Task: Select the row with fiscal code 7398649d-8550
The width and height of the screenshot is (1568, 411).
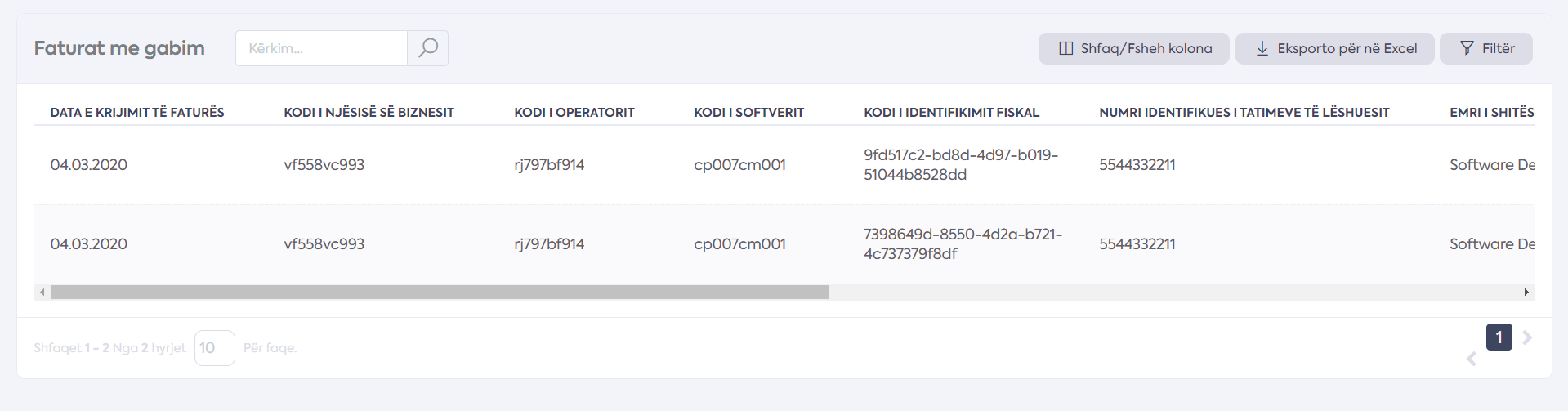Action: click(x=784, y=244)
